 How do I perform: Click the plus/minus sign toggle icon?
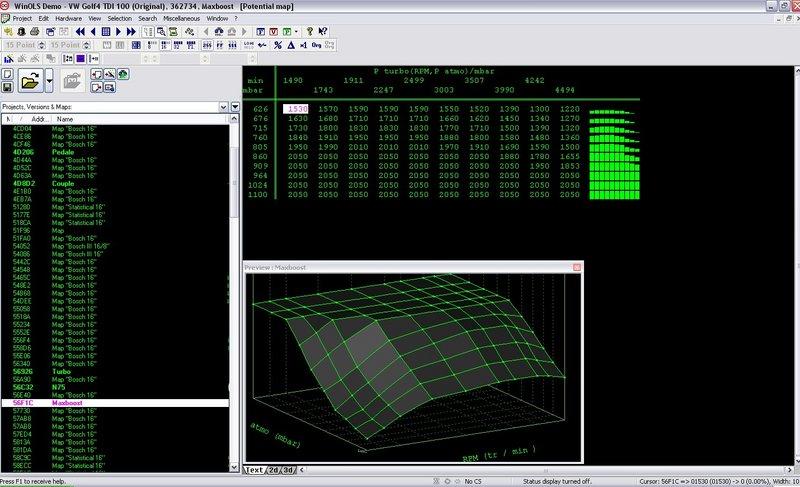coord(262,45)
